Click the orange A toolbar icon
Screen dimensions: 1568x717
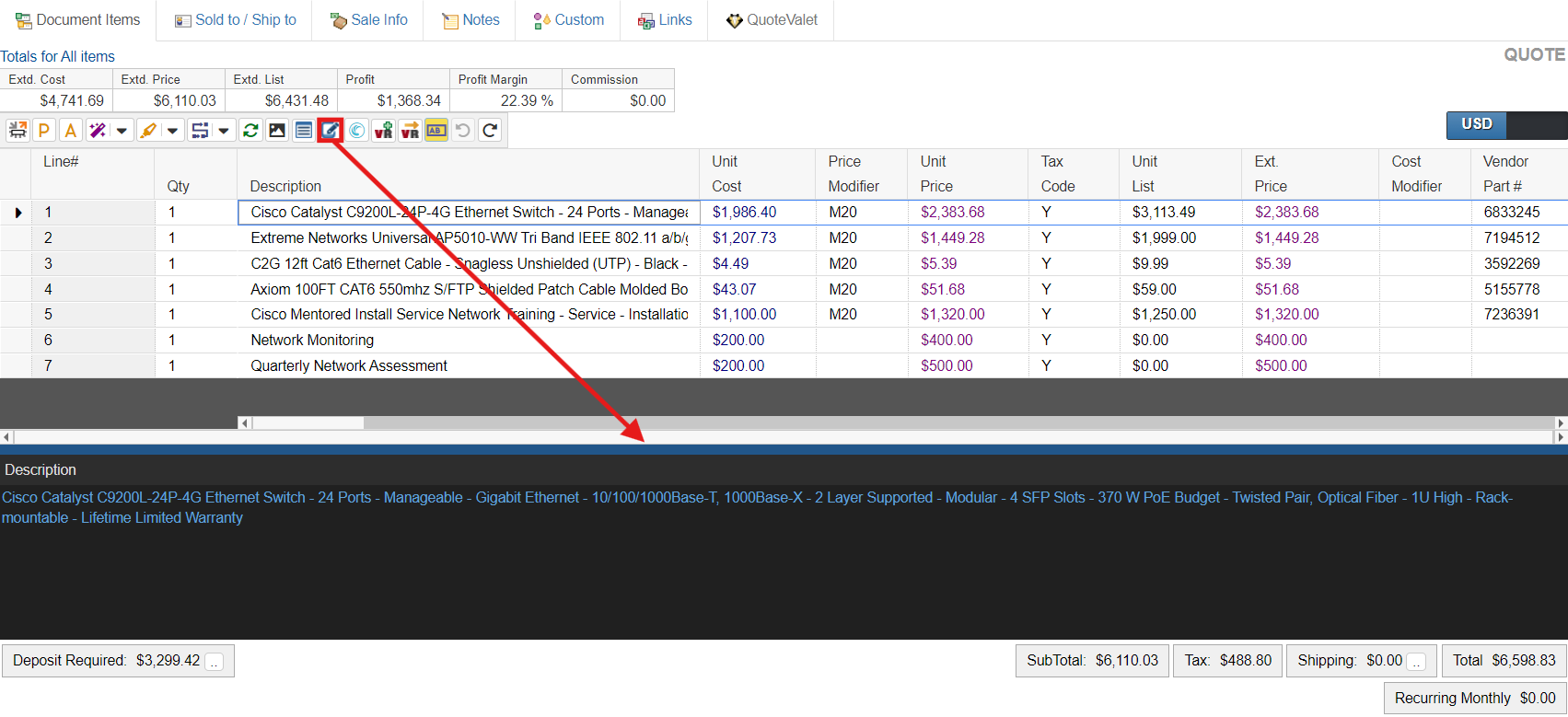click(70, 131)
